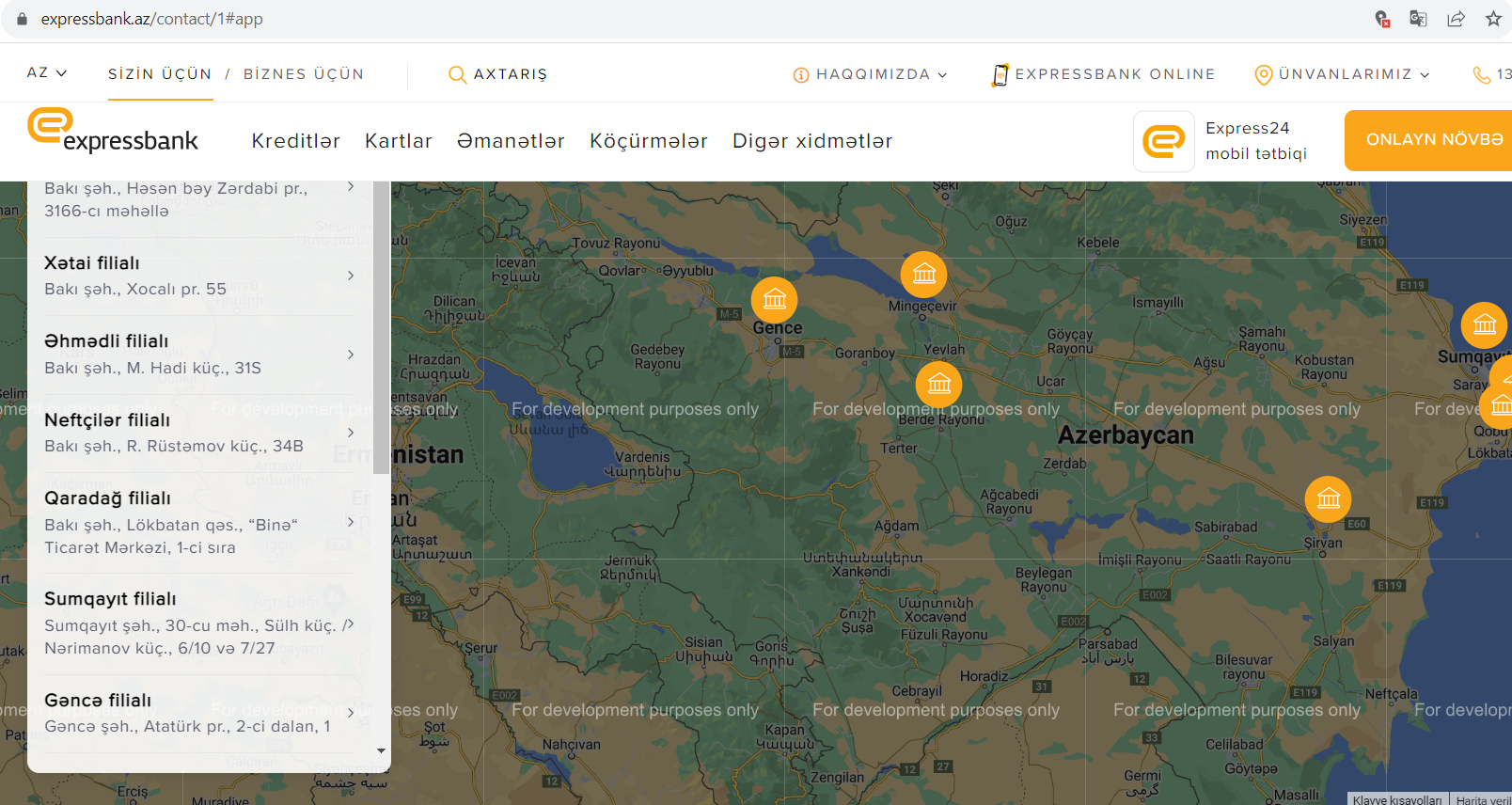Click the Express24 app logo icon
This screenshot has width=1512, height=805.
(1164, 142)
